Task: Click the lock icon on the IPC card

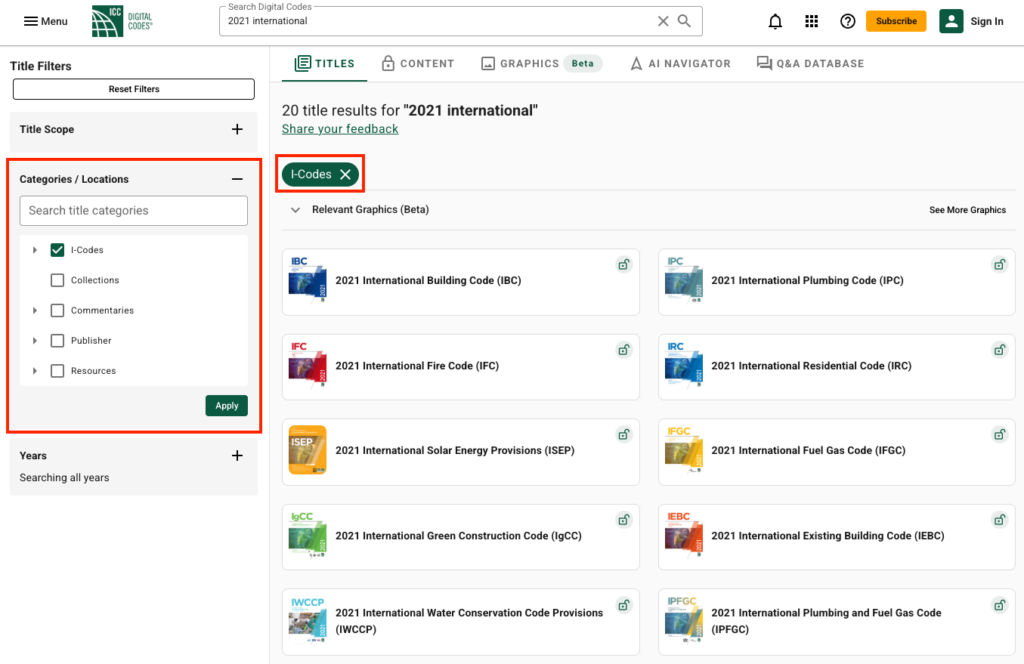Action: [1000, 264]
